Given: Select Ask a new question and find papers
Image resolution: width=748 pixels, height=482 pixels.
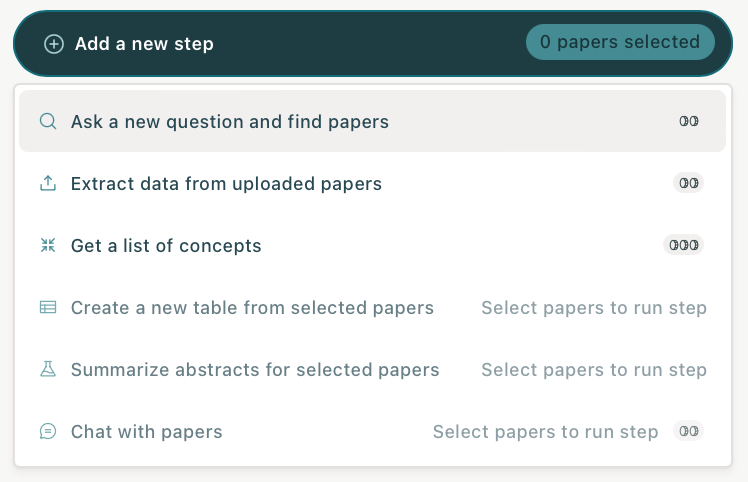Looking at the screenshot, I should [229, 122].
